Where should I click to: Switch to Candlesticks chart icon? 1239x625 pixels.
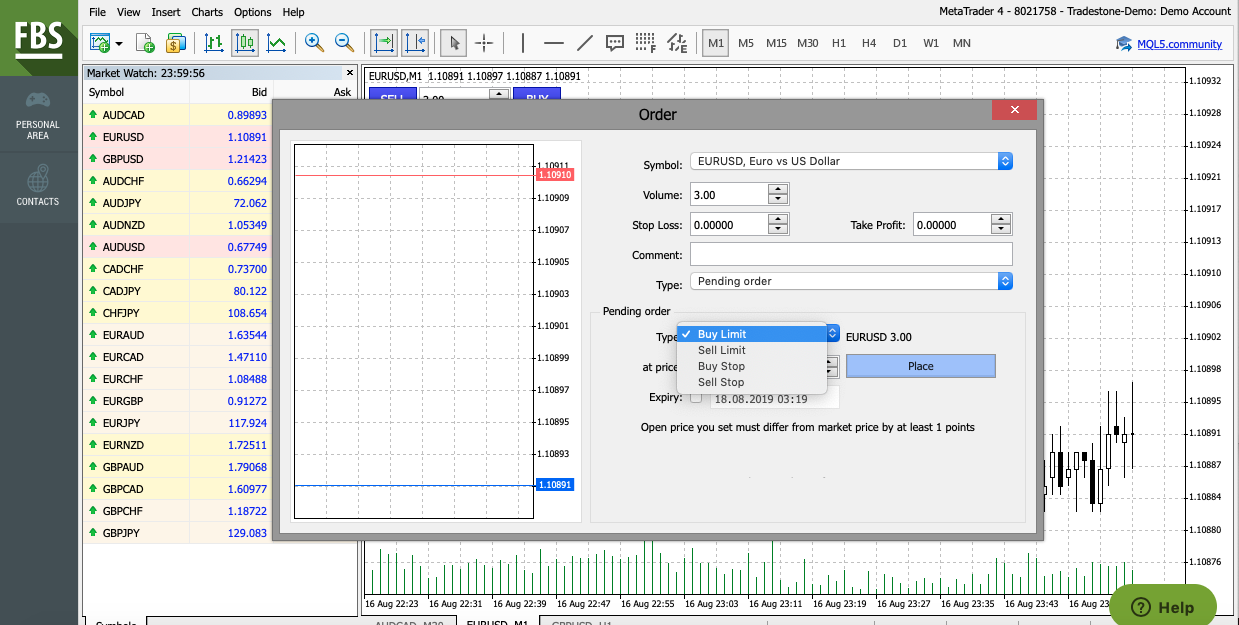[x=245, y=43]
